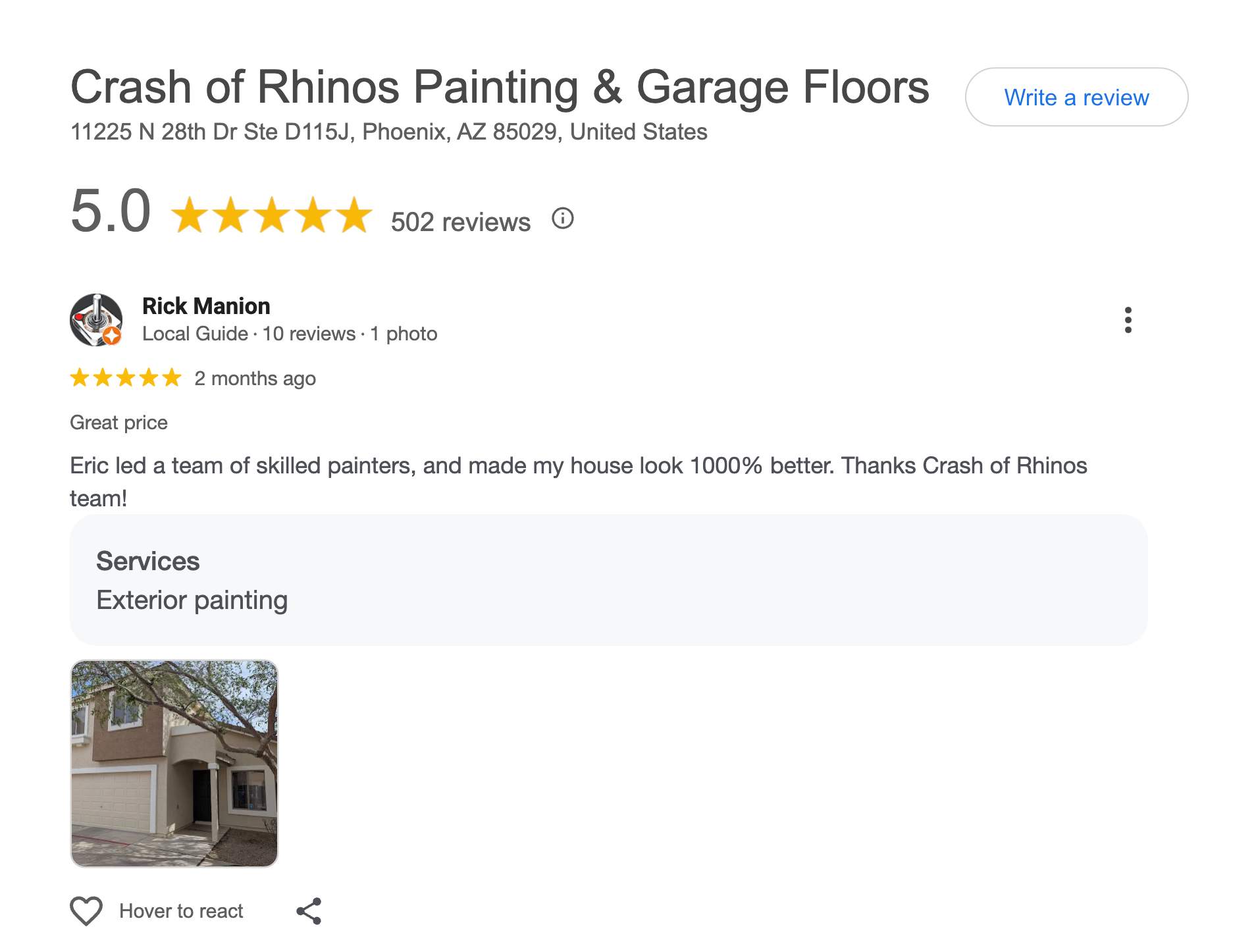Click the share icon below the review
The width and height of the screenshot is (1256, 952).
click(309, 910)
